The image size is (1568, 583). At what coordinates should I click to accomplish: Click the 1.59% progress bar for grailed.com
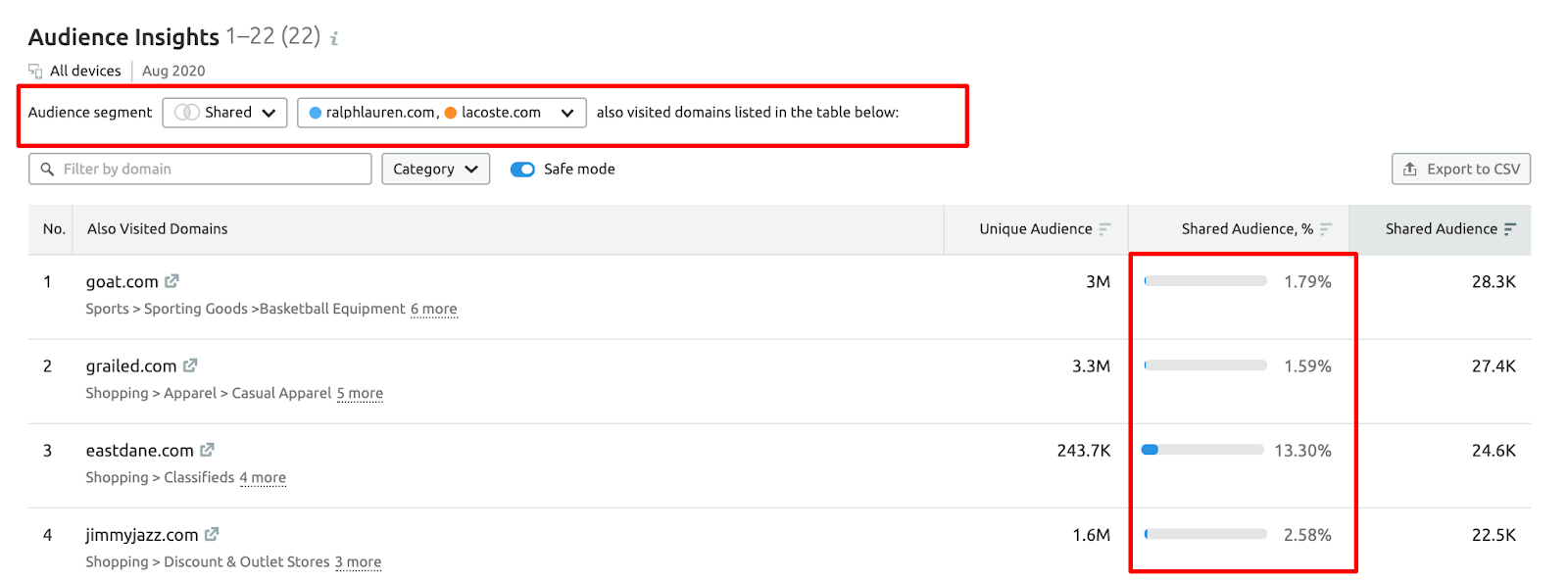[1205, 365]
